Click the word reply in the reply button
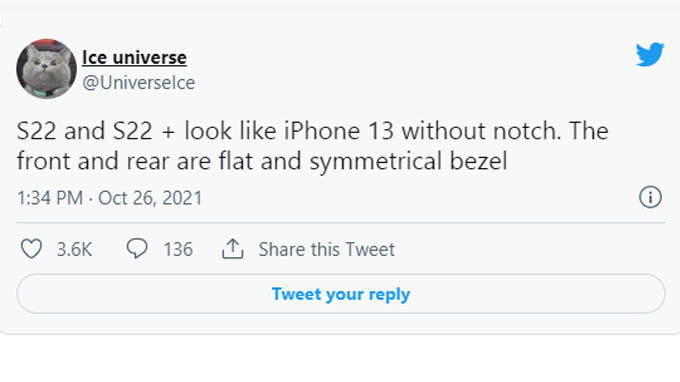The width and height of the screenshot is (680, 382). [389, 294]
